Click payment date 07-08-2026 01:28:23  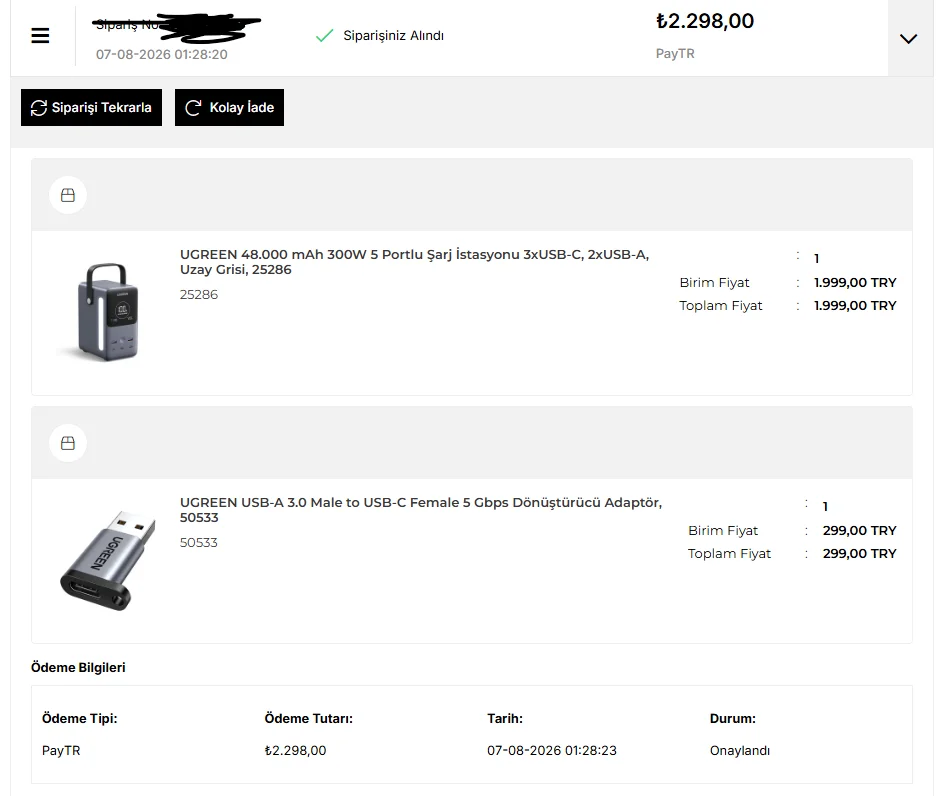click(x=552, y=750)
